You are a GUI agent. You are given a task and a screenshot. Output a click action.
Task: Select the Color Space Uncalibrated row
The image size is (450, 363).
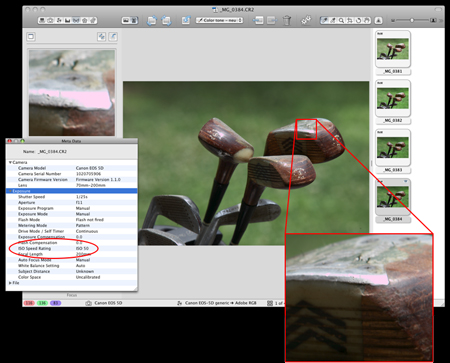tap(72, 277)
